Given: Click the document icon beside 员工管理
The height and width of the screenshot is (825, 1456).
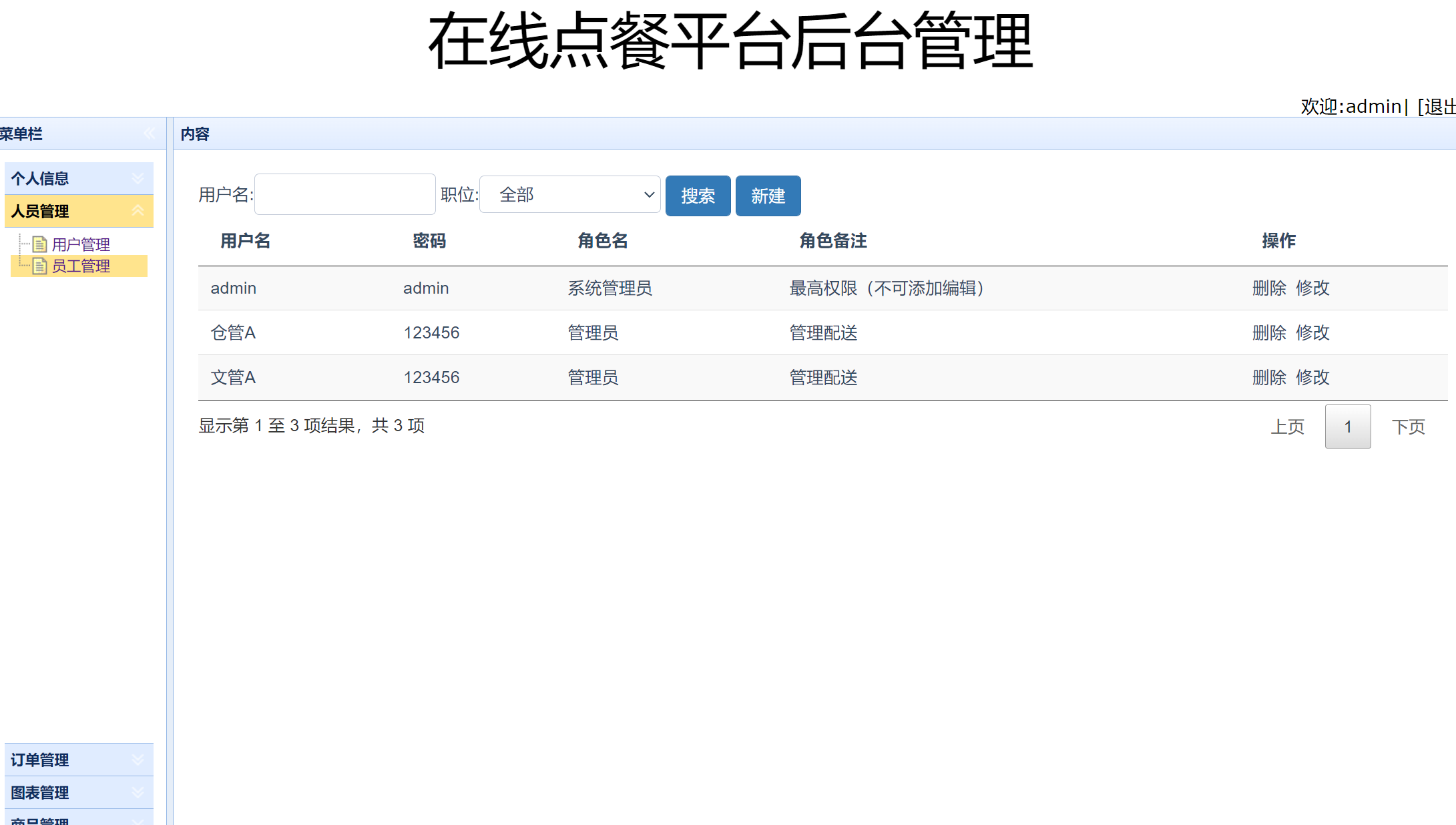Looking at the screenshot, I should (39, 266).
